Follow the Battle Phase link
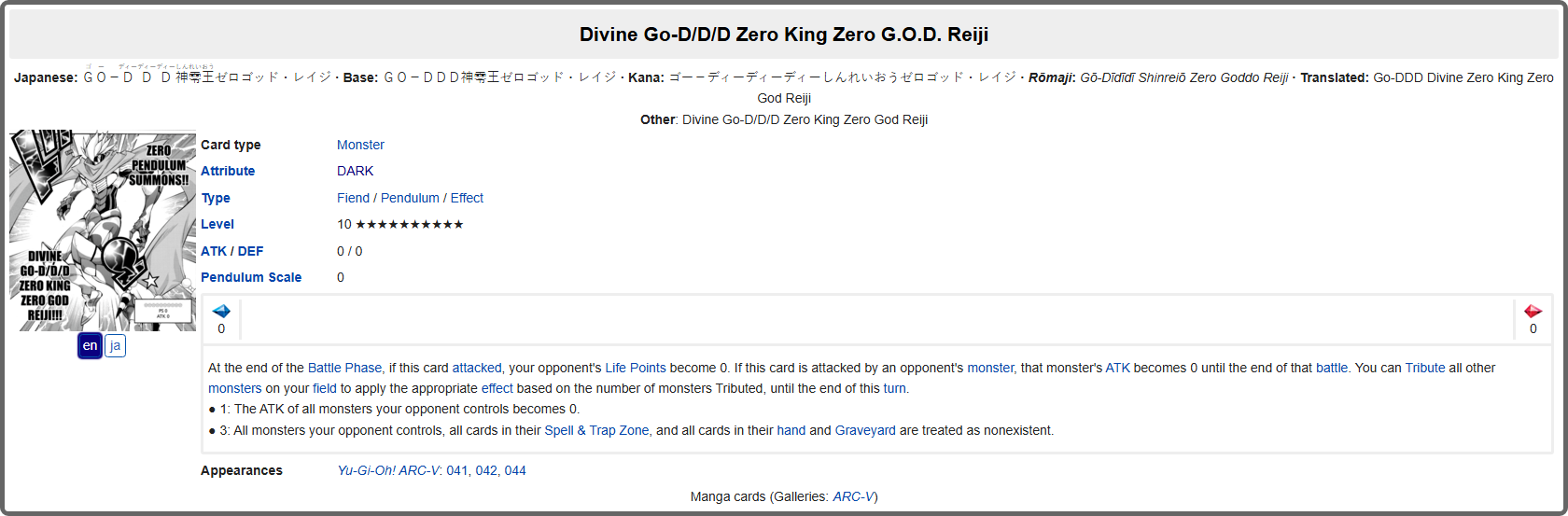 coord(344,368)
